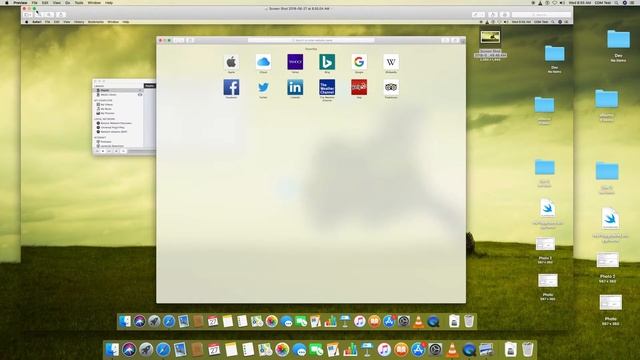This screenshot has width=640, height=360.
Task: Open Yahoo favorite tile in Safari
Action: point(295,62)
